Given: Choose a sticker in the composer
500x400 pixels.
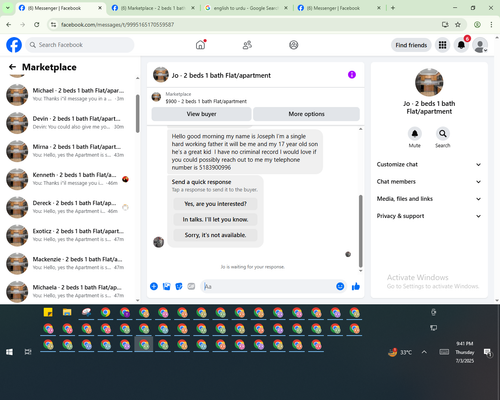Looking at the screenshot, I should [179, 286].
